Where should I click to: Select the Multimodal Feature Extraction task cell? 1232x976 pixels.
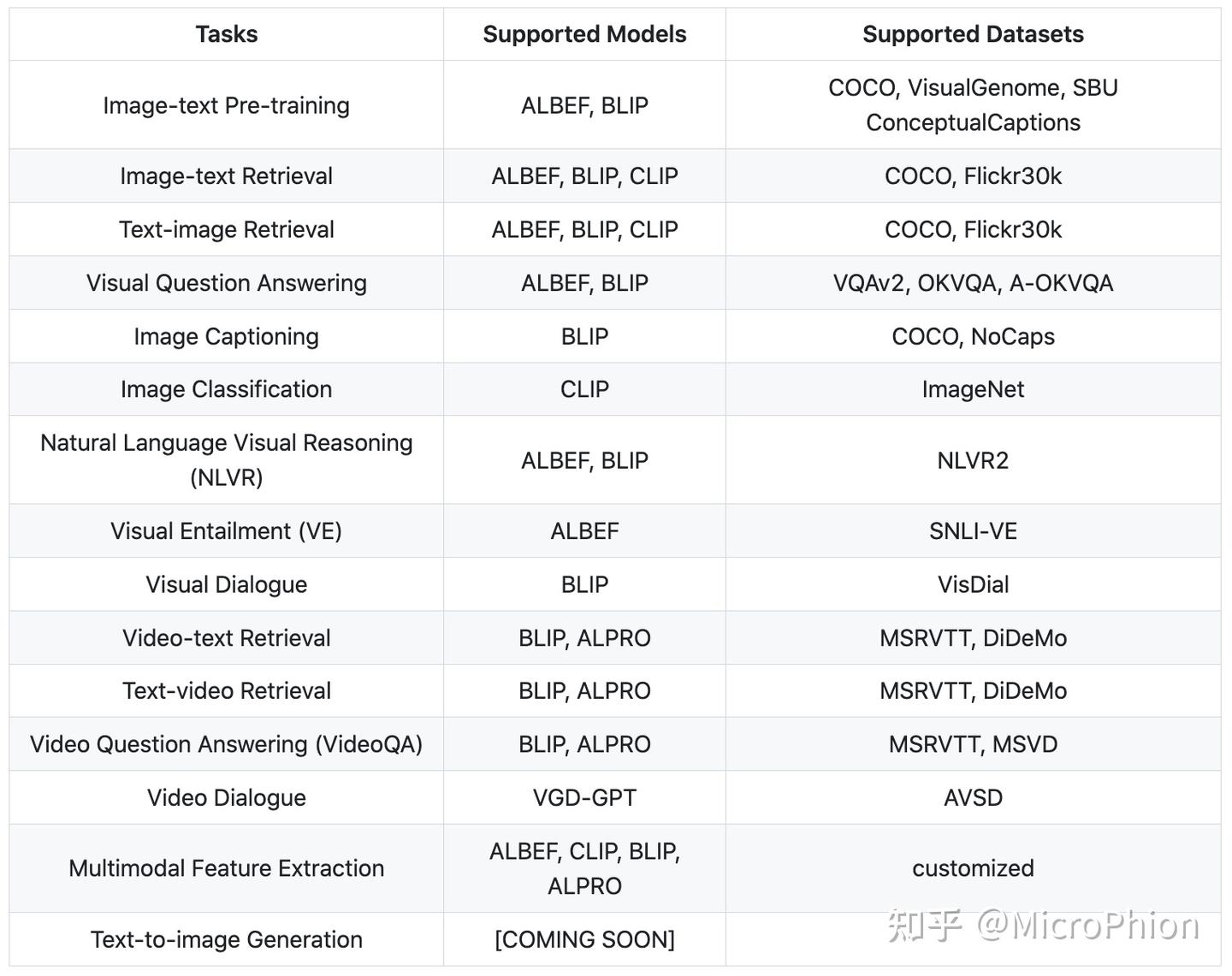(x=226, y=868)
